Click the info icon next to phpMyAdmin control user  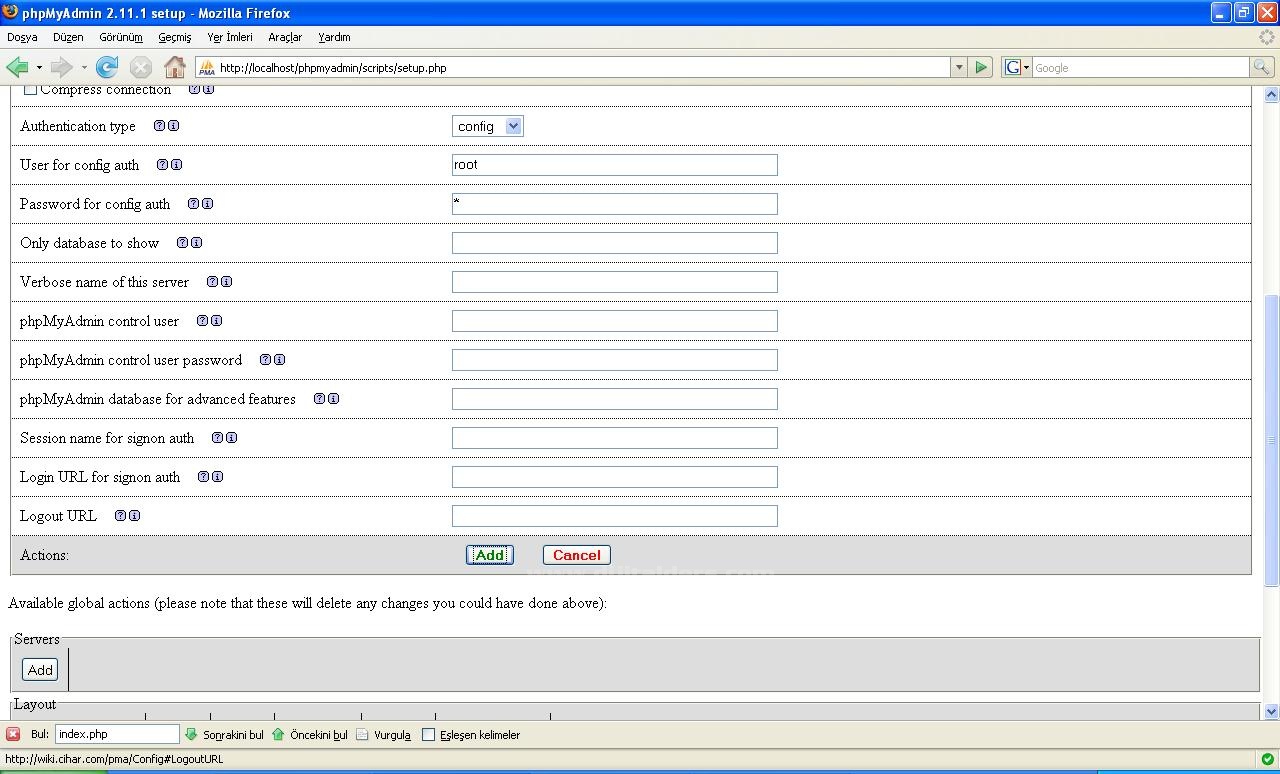[x=216, y=320]
